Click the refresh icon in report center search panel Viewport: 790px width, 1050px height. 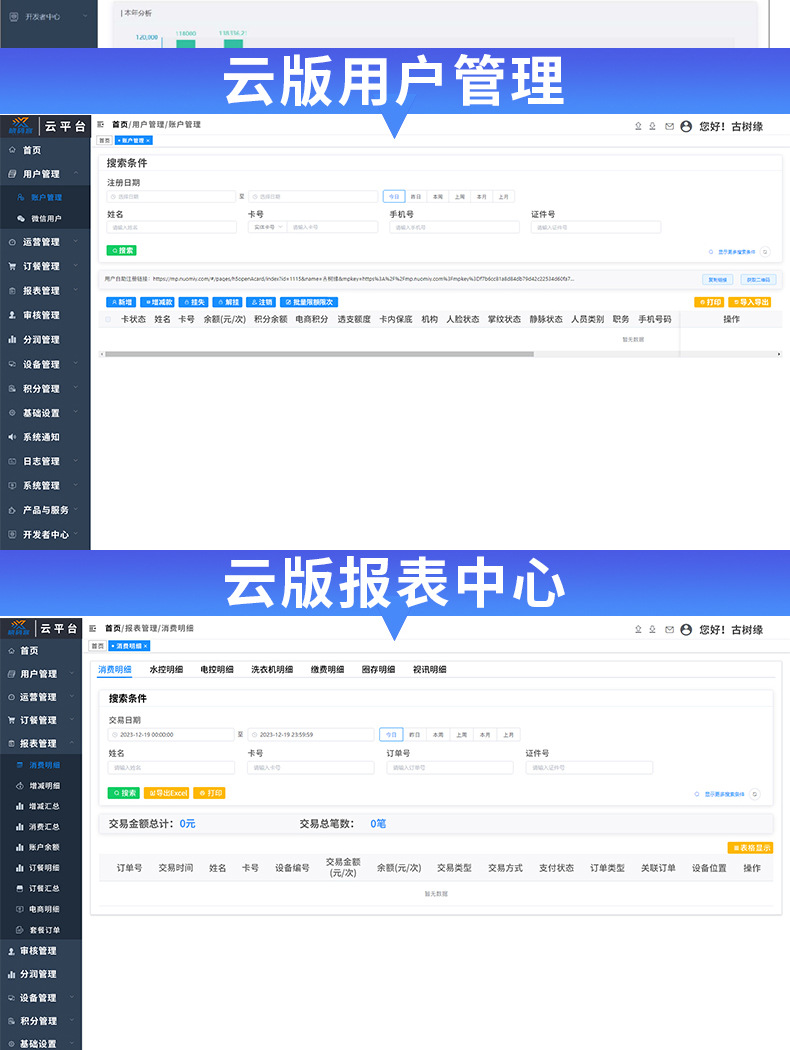(755, 794)
